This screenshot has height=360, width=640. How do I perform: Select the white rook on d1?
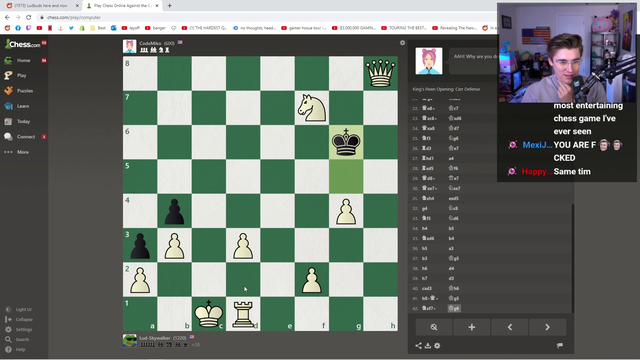click(x=243, y=313)
